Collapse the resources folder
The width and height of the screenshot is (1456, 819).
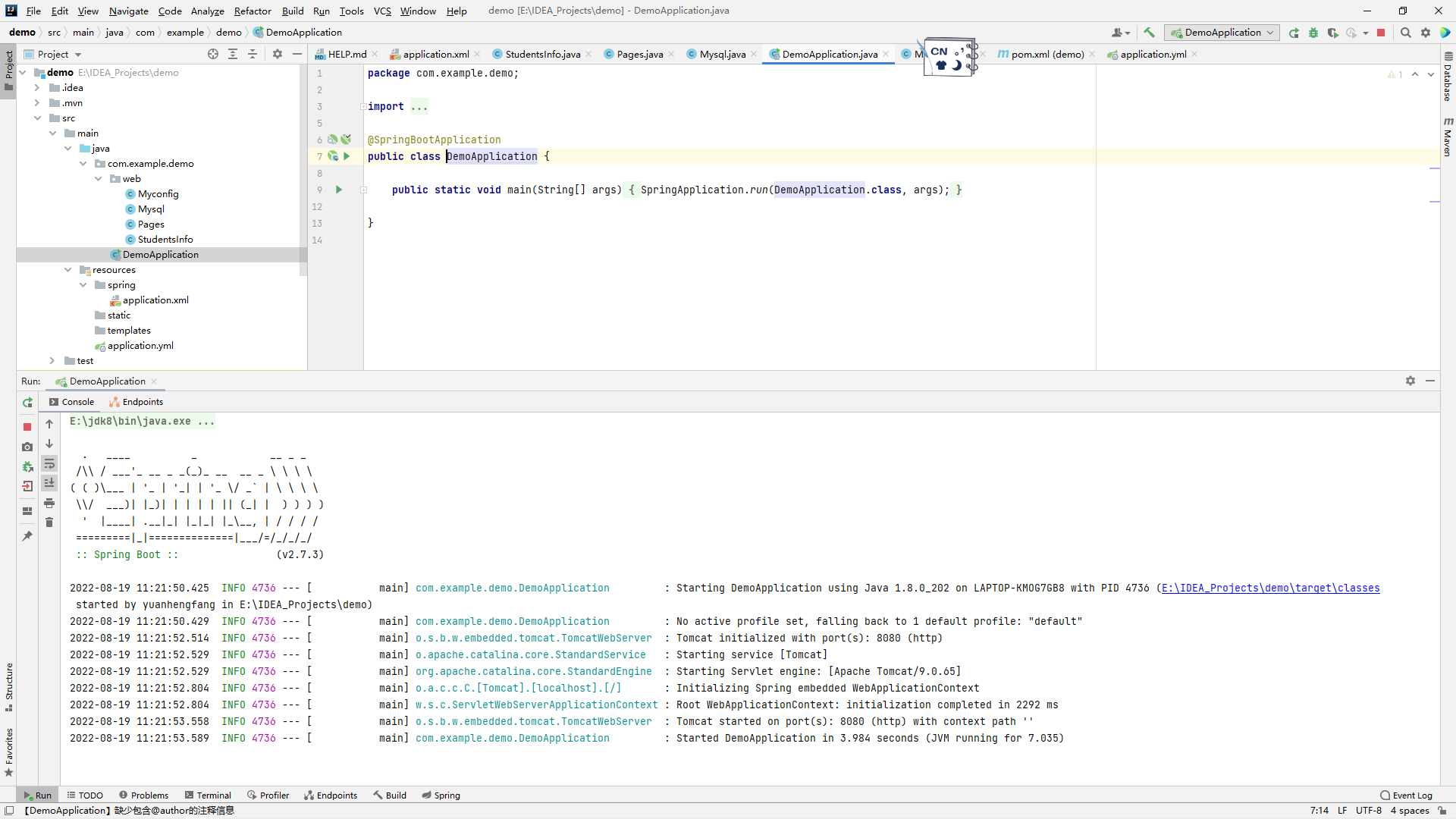coord(67,270)
